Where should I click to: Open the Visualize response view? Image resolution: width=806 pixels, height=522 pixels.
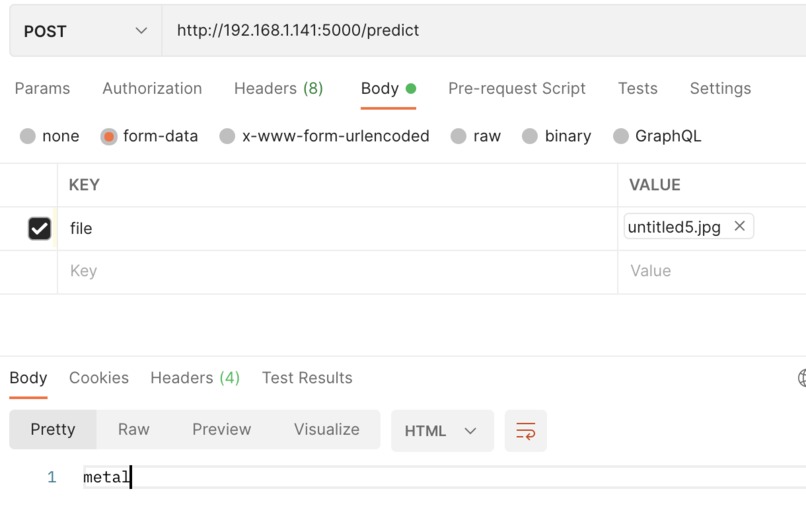click(326, 430)
